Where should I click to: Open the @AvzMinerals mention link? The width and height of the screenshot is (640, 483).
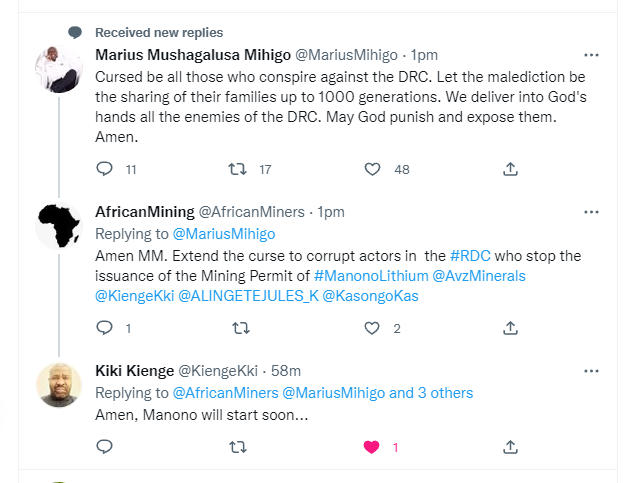tap(479, 275)
